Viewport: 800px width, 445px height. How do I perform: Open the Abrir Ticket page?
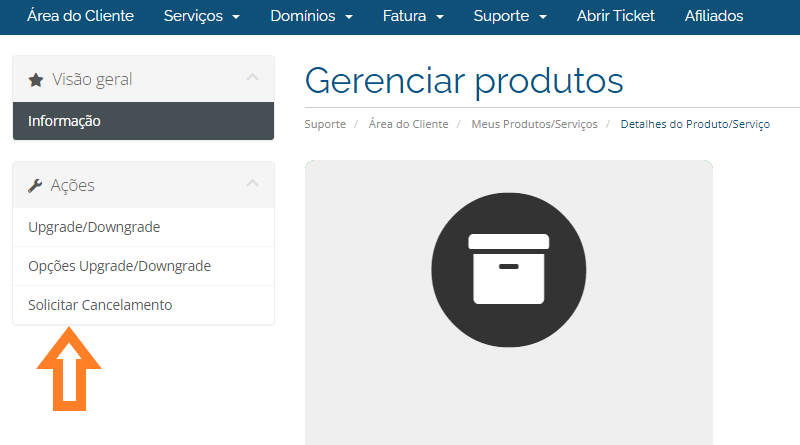click(615, 16)
